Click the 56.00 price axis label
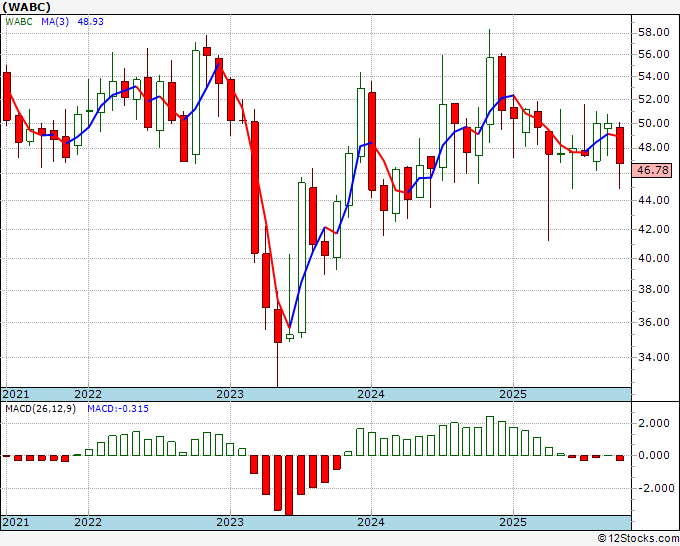680x546 pixels. pos(653,54)
